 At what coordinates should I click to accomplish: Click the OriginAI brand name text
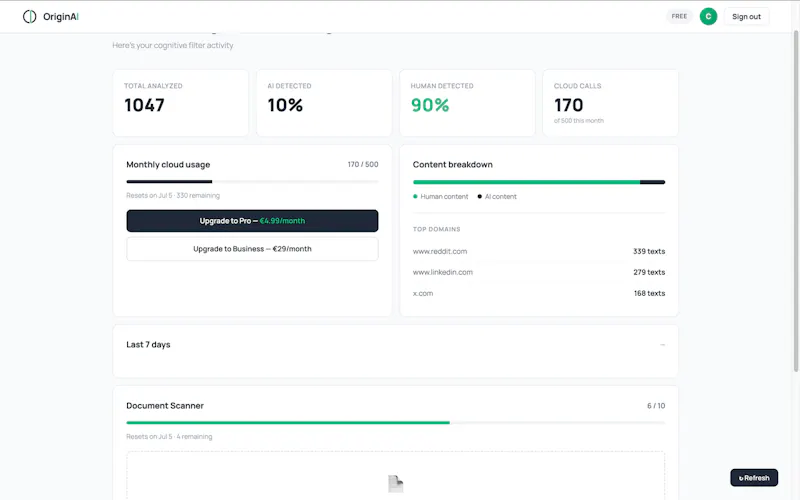61,17
